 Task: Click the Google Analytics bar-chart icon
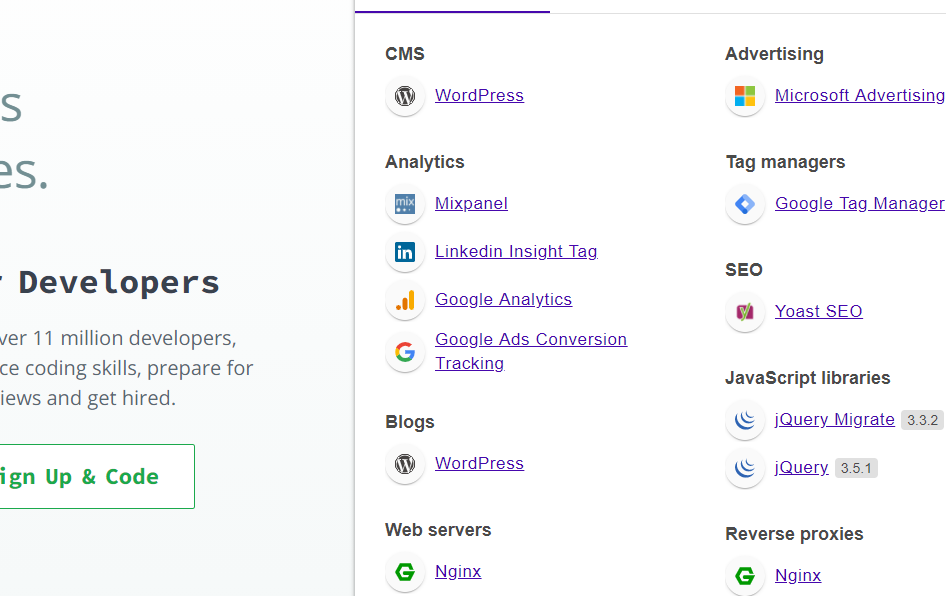click(405, 300)
